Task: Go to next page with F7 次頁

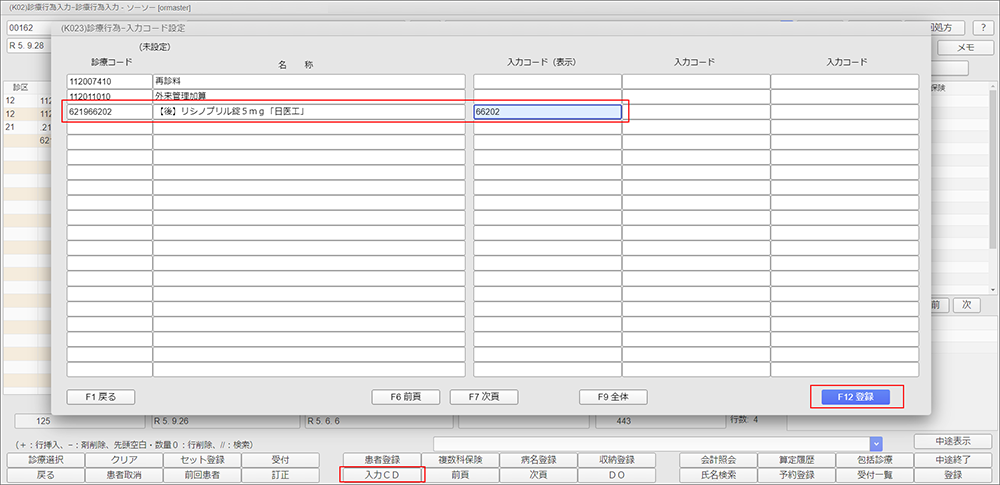Action: (484, 397)
